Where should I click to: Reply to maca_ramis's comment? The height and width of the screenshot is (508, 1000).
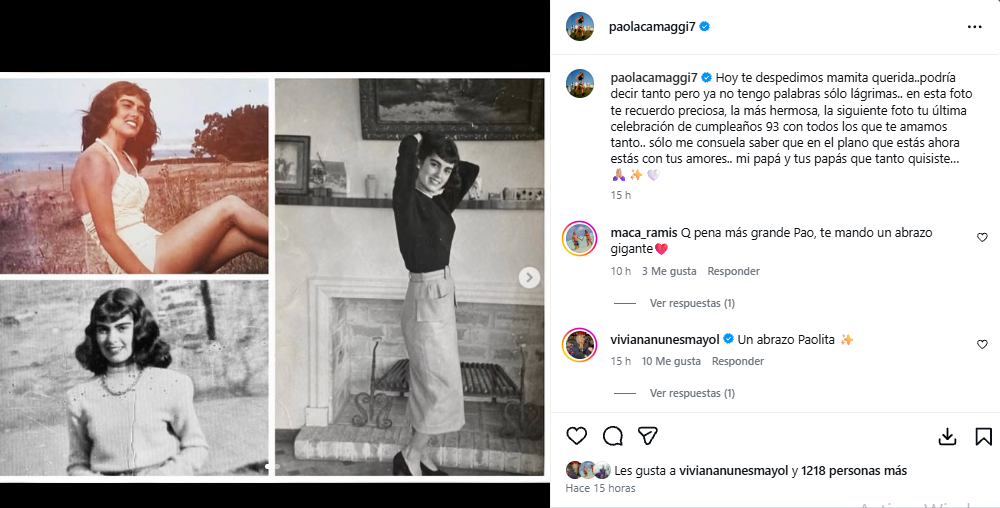click(x=733, y=271)
